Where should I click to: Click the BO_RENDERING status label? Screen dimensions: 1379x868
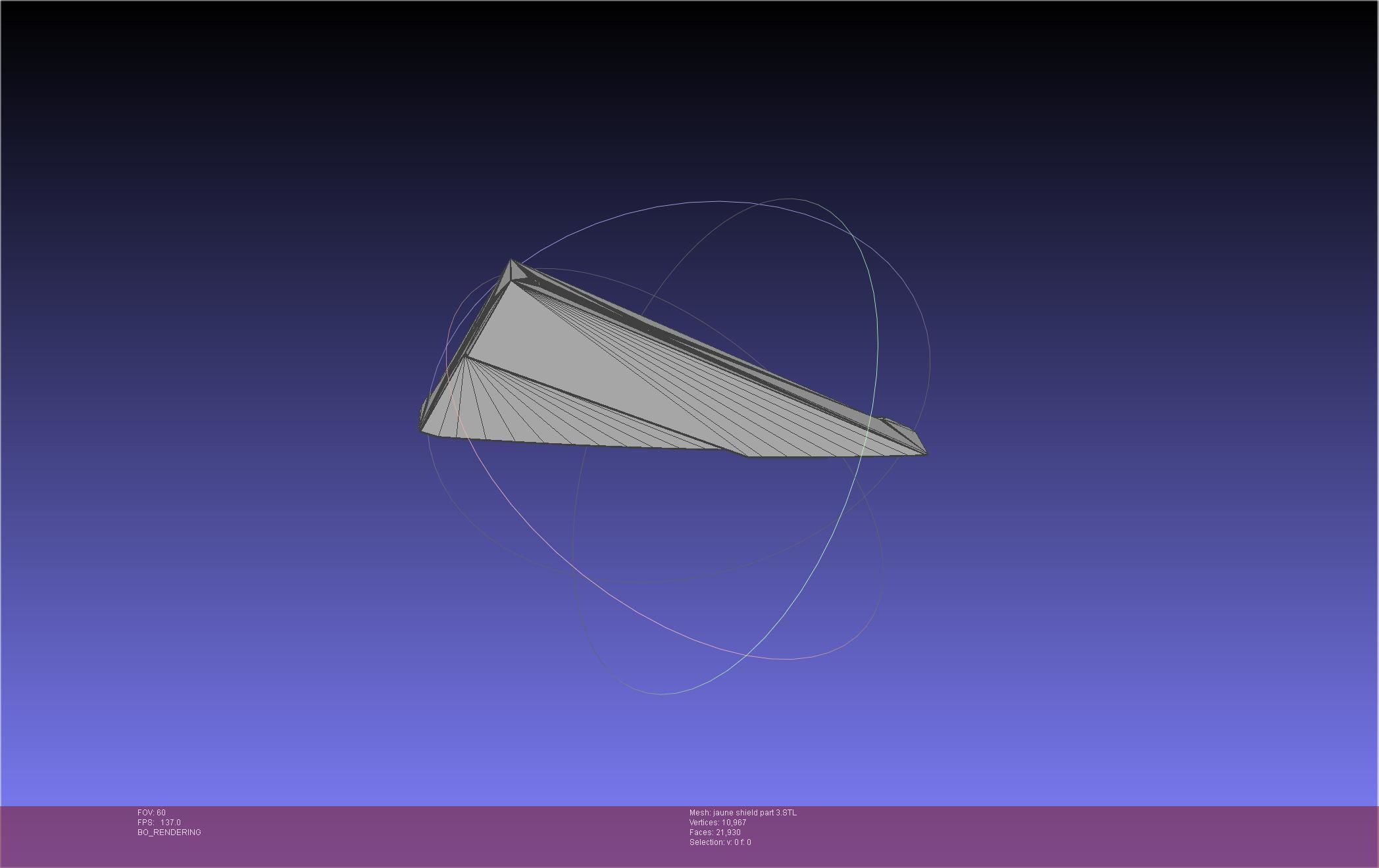[169, 832]
